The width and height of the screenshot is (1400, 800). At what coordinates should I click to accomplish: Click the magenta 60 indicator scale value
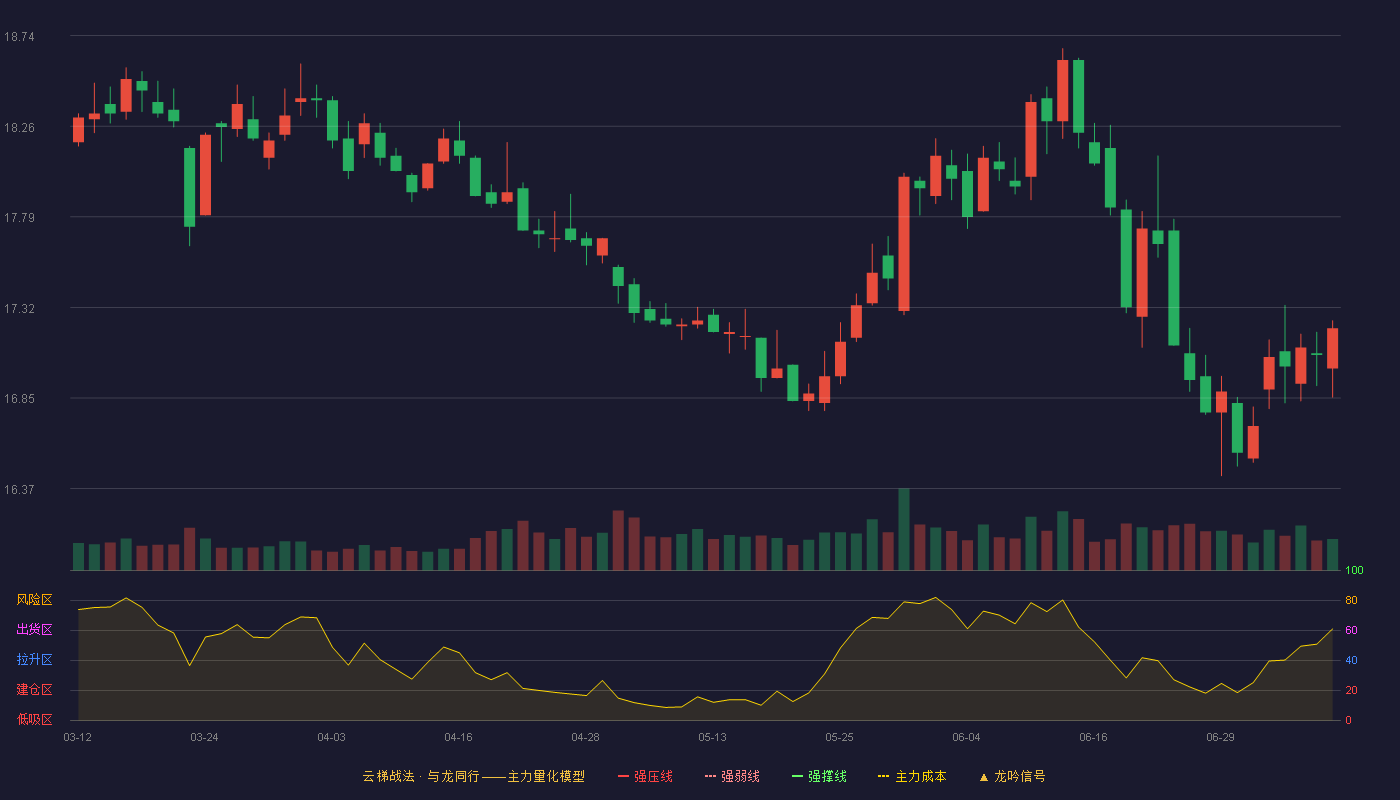tap(1351, 630)
